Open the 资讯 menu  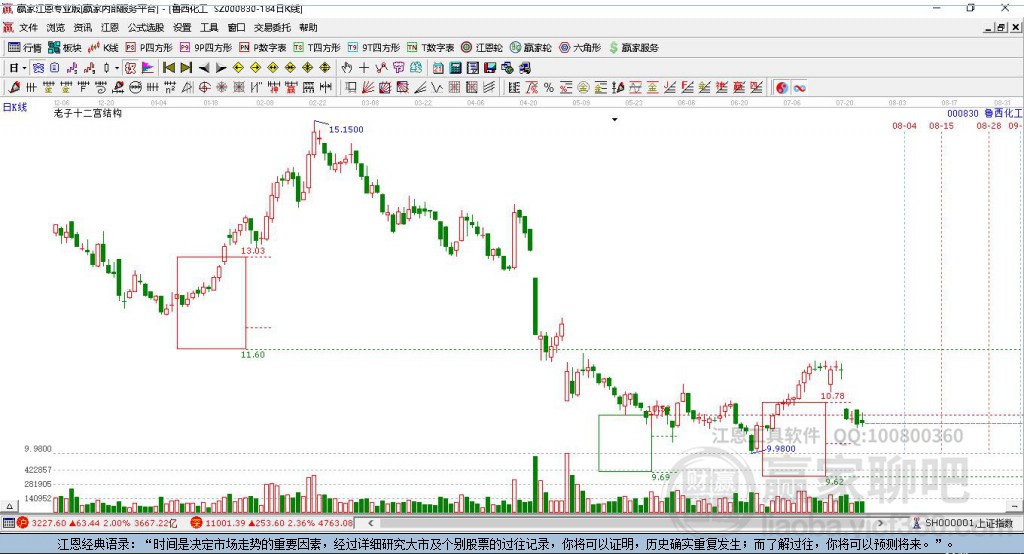[83, 27]
